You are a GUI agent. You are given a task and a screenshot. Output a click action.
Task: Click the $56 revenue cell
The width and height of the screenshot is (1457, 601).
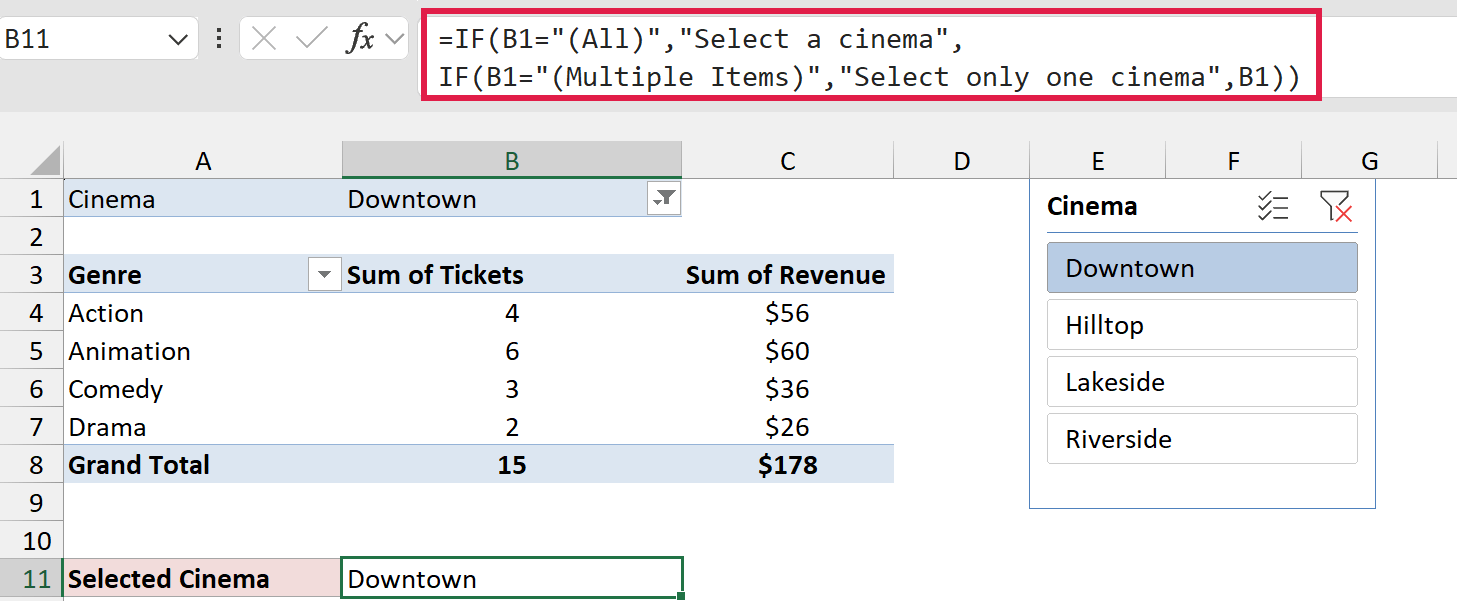point(788,313)
